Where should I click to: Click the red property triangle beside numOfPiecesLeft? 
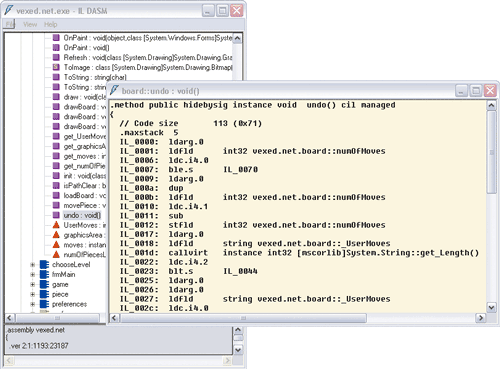[x=56, y=255]
